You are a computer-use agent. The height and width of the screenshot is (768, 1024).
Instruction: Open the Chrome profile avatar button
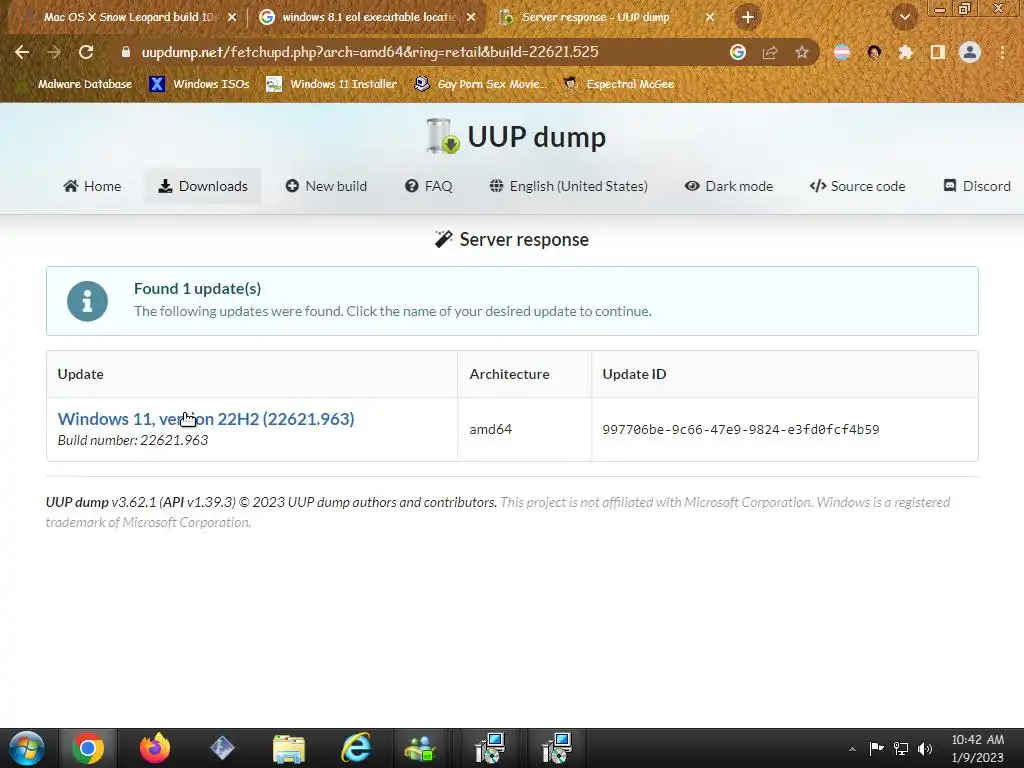[970, 52]
